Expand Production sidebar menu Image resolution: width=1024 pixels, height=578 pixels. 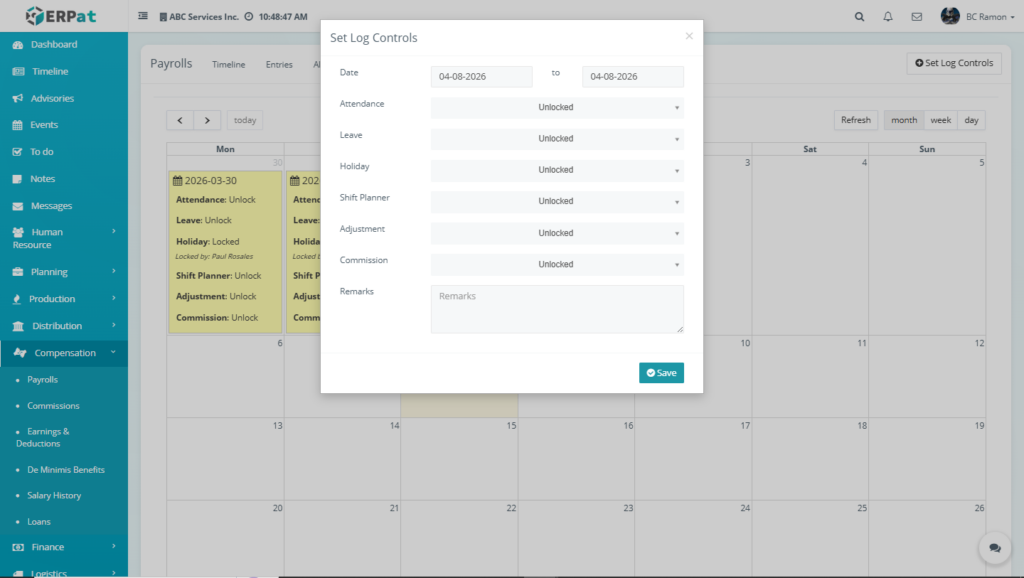(64, 298)
